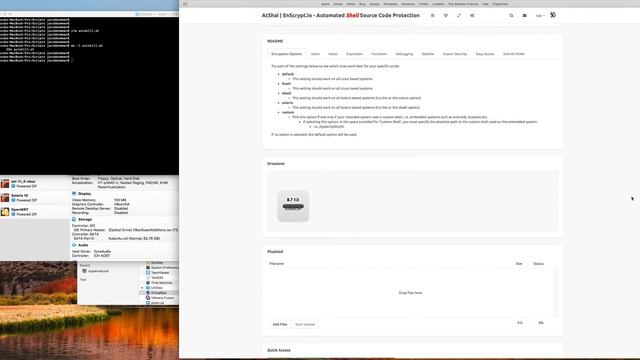Click the menu icon at browser top-left
The image size is (640, 360).
(x=185, y=4)
